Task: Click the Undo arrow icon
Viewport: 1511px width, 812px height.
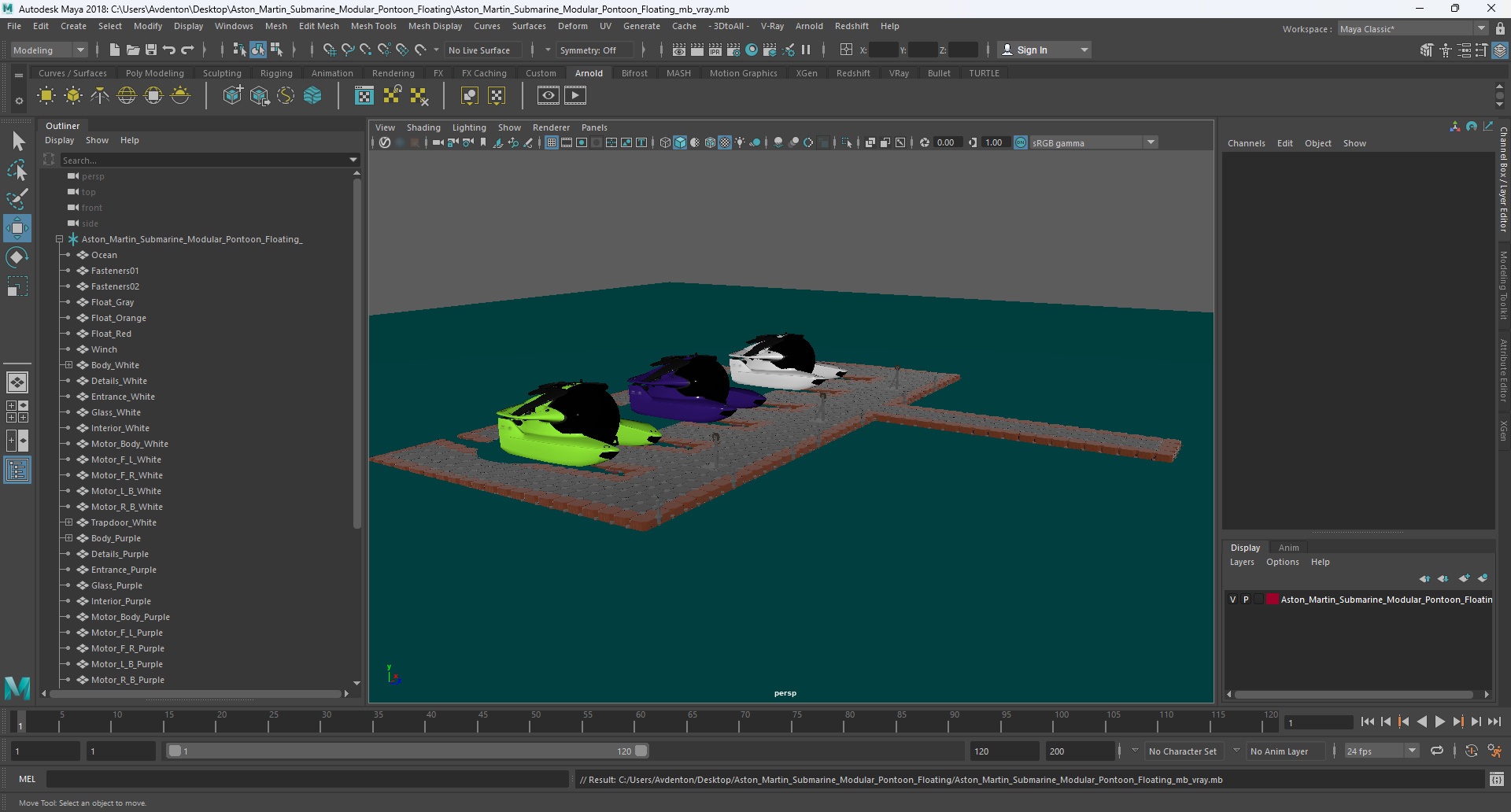Action: (169, 50)
